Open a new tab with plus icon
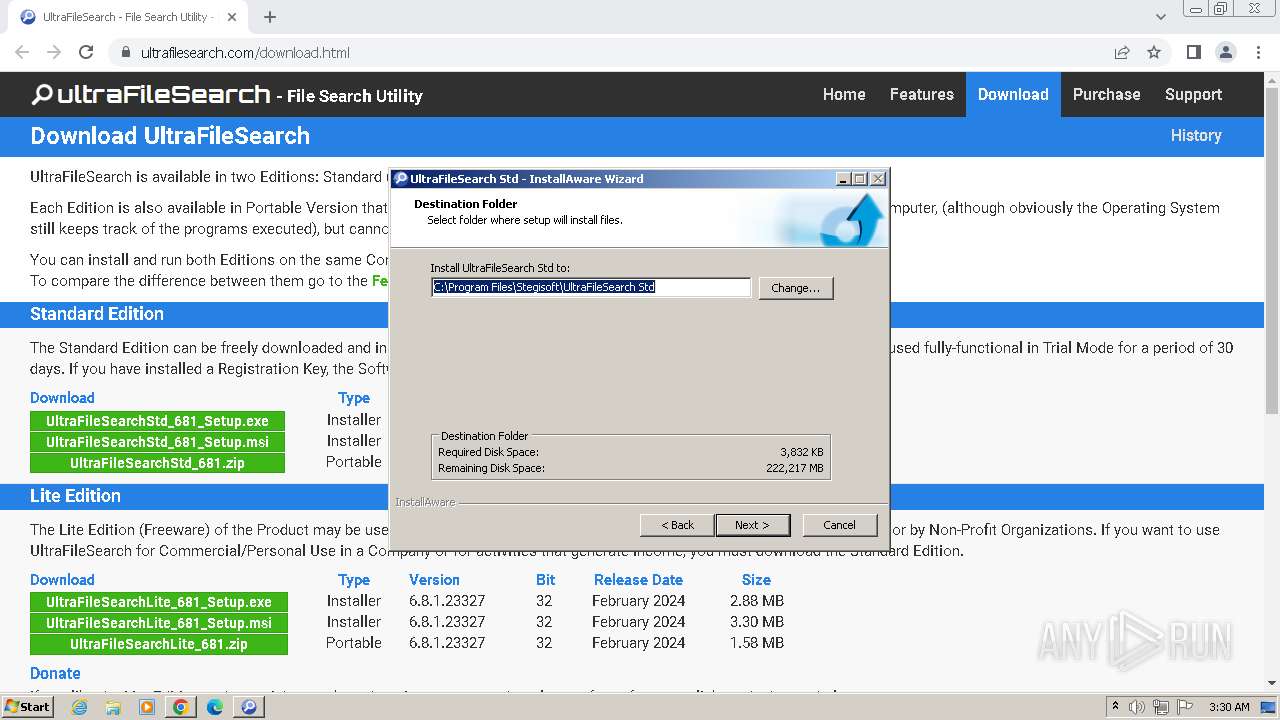 pos(269,17)
